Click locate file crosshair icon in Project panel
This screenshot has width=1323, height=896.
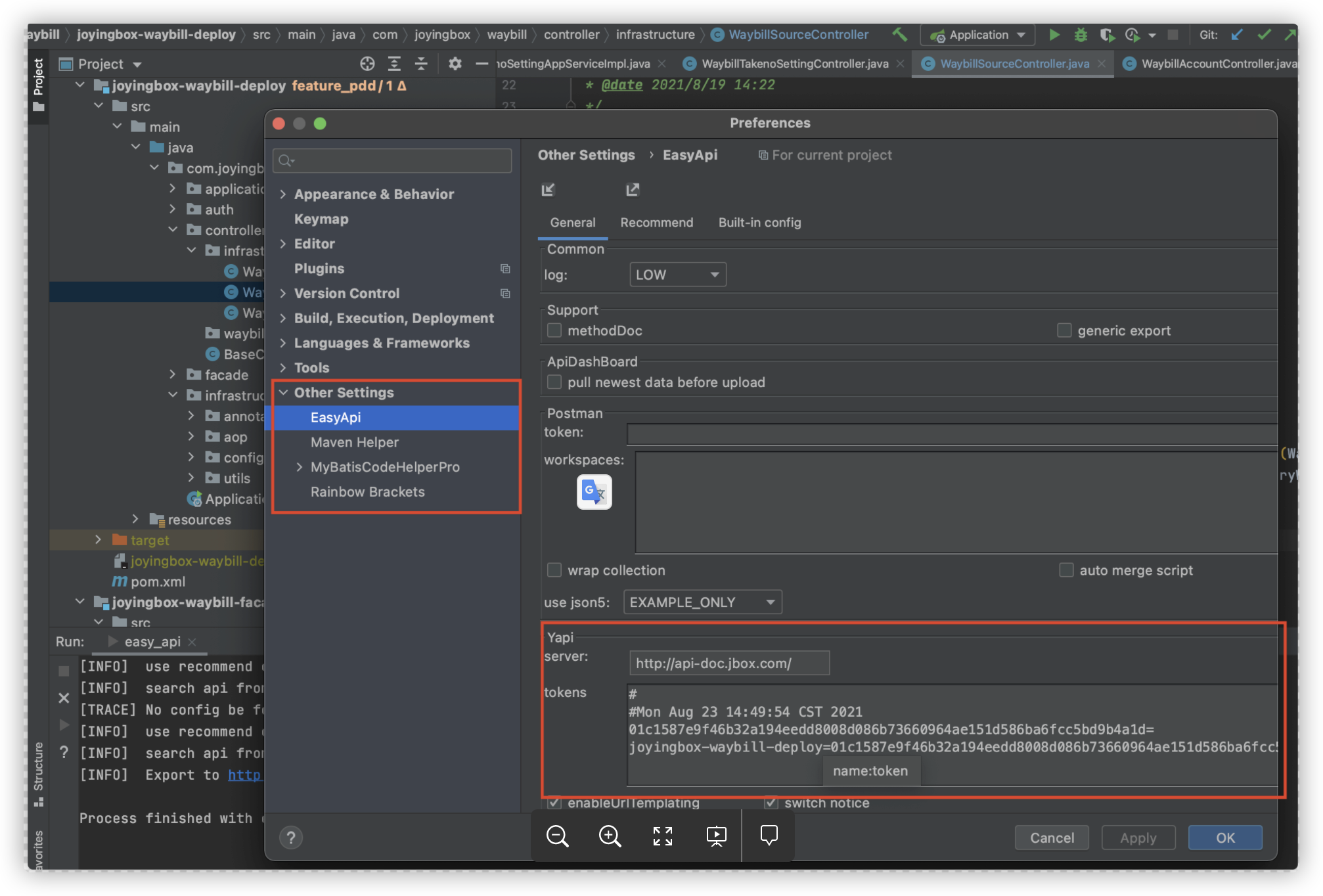tap(367, 64)
